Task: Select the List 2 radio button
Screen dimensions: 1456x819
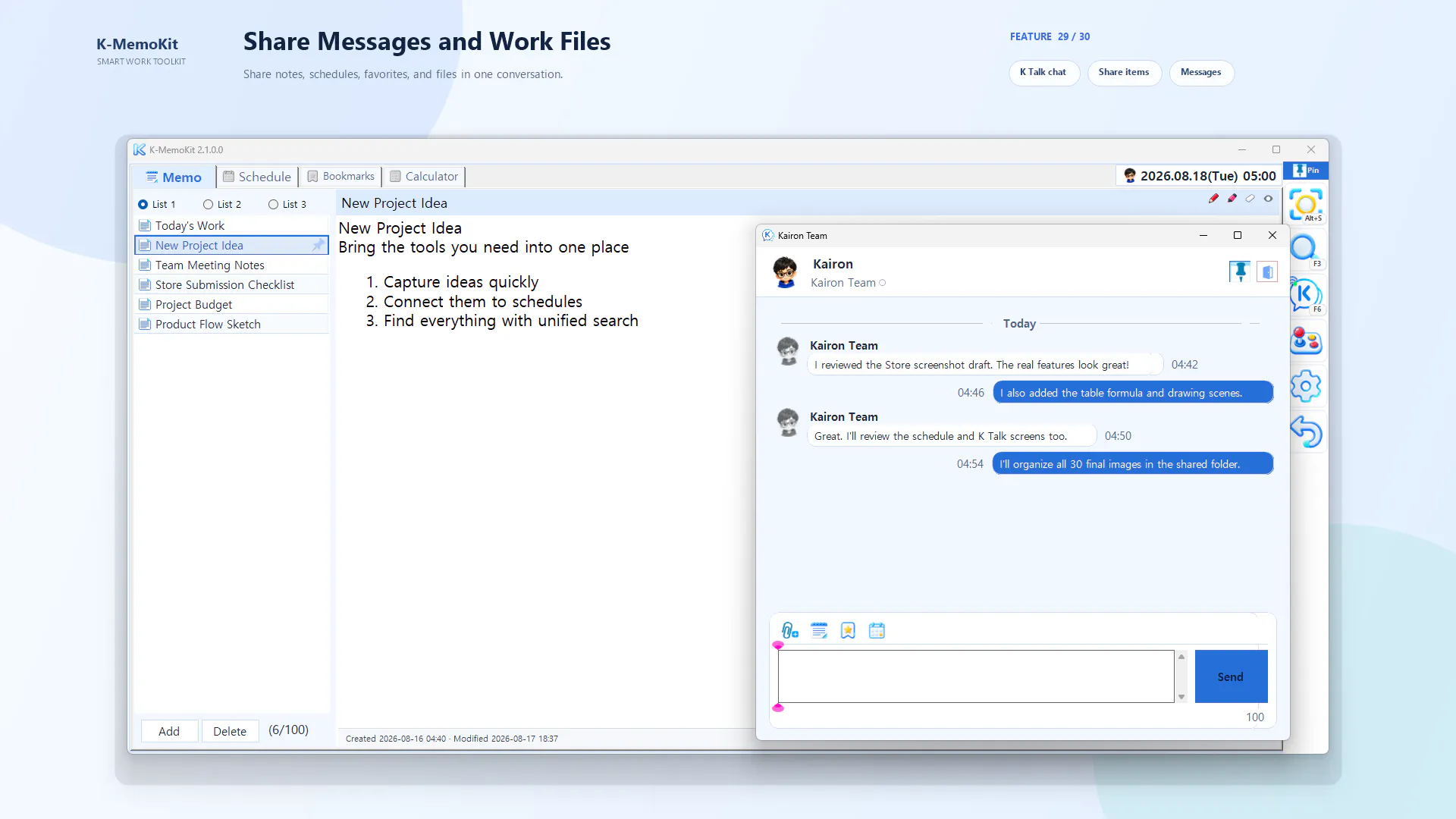Action: coord(208,205)
